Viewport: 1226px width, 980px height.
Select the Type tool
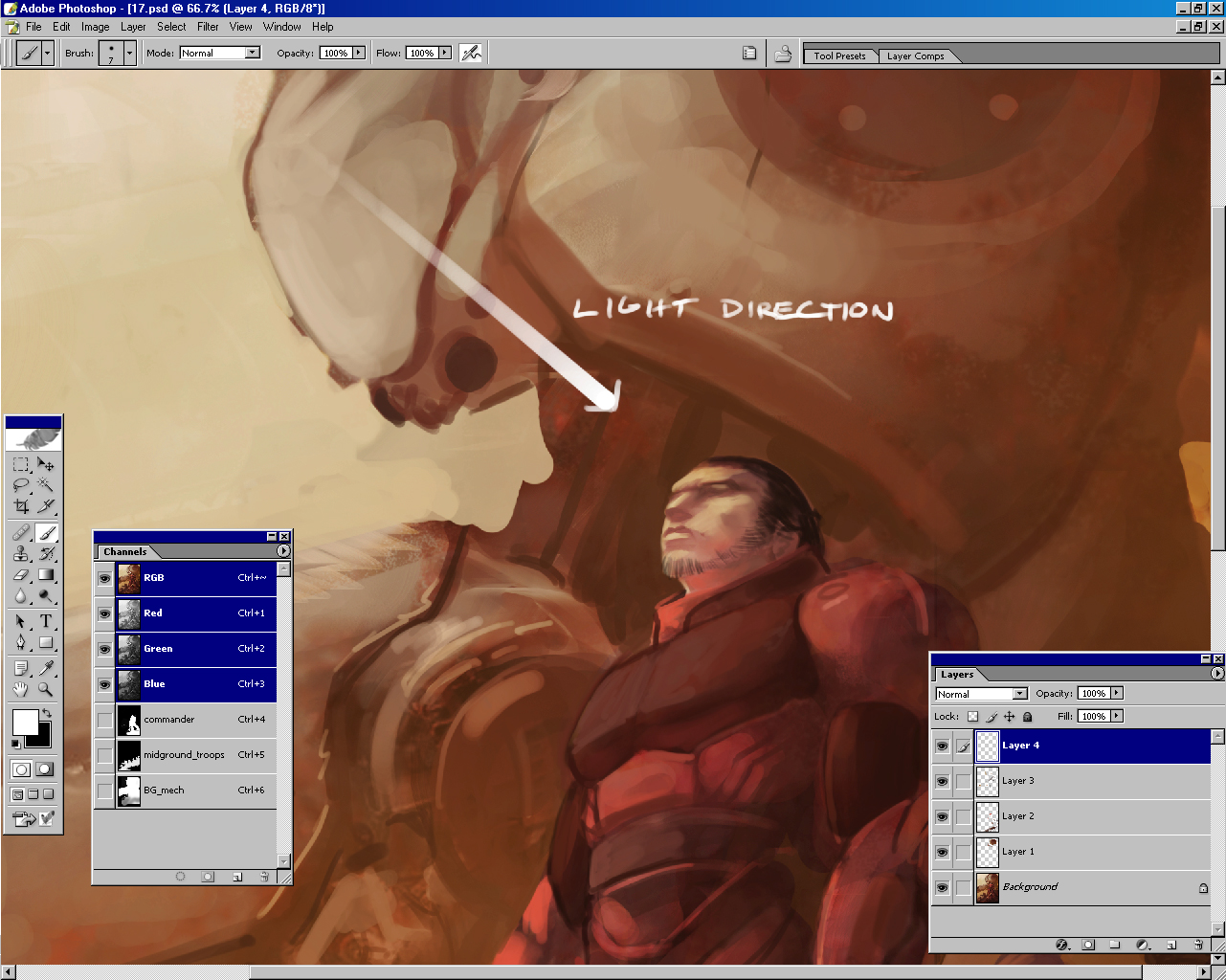click(45, 622)
